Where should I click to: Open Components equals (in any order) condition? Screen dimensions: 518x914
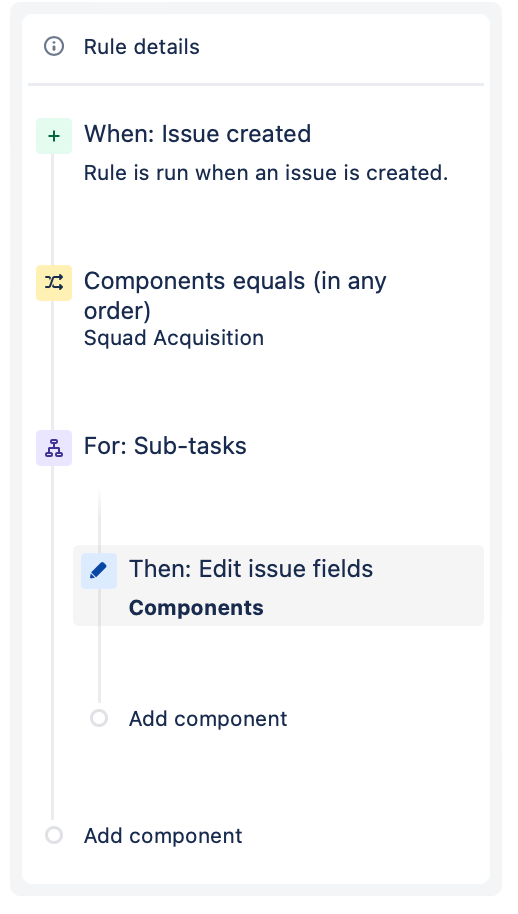point(235,296)
